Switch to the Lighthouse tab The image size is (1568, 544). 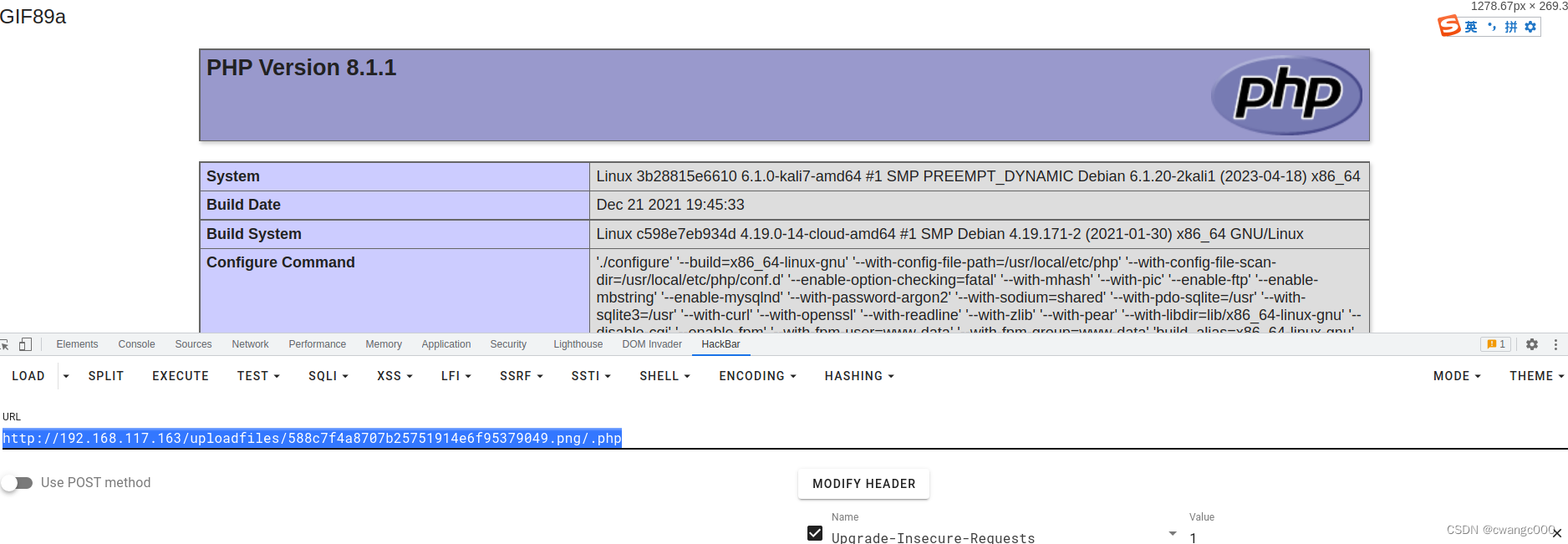click(x=578, y=344)
